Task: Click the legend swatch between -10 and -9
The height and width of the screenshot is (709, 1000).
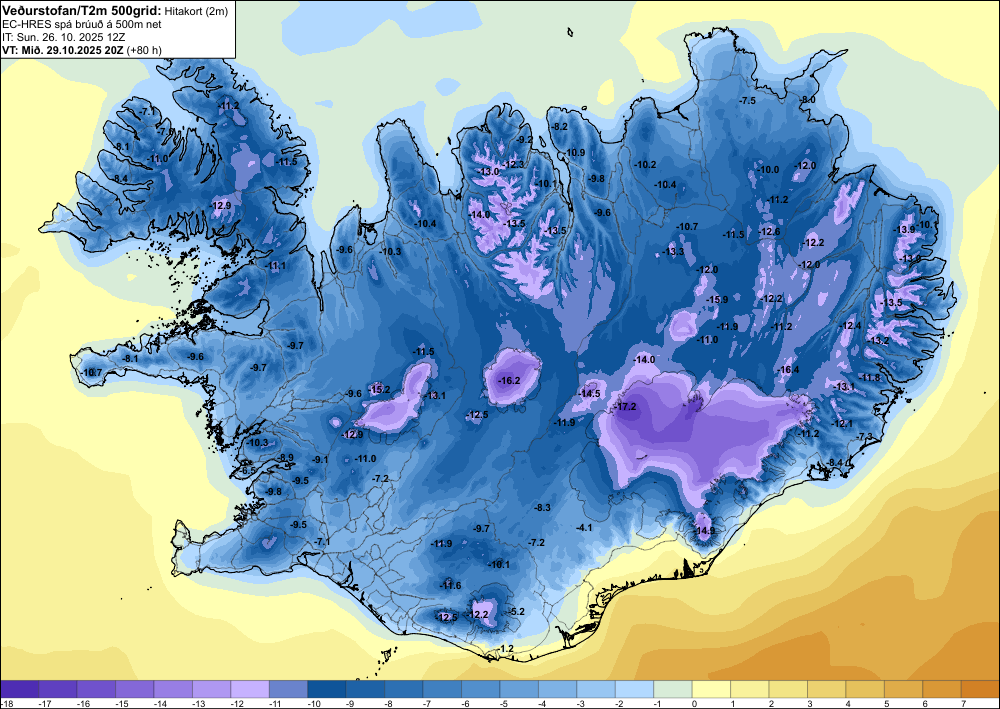Action: tap(327, 689)
